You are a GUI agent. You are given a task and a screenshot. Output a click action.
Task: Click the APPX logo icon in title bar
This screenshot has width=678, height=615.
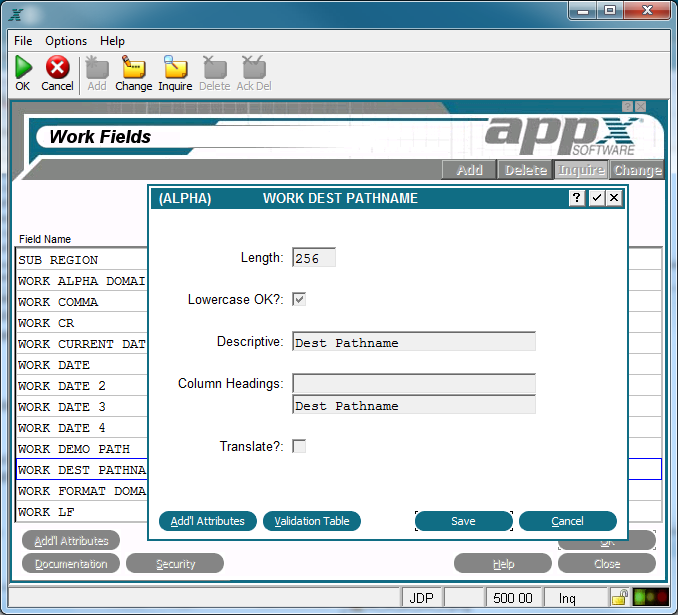16,15
